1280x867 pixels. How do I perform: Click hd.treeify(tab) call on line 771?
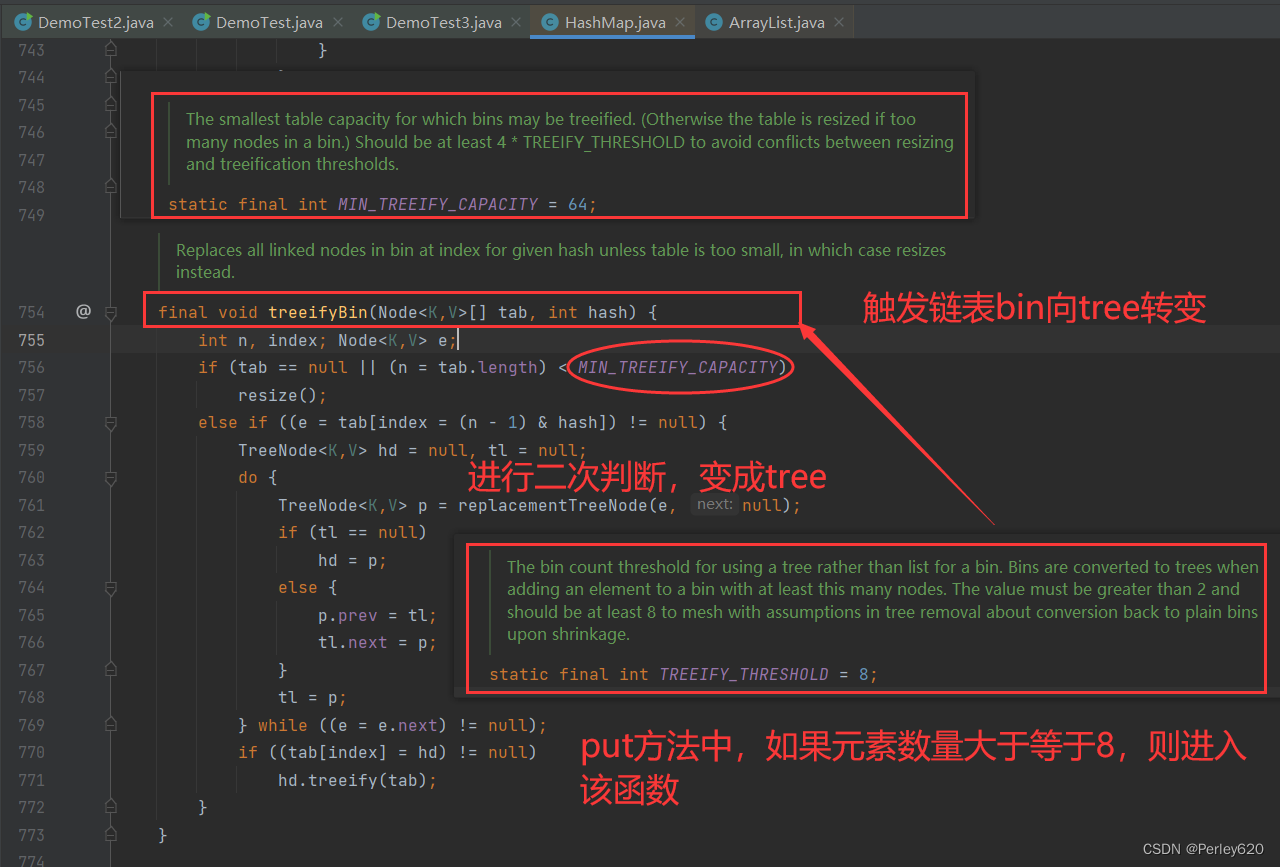[357, 780]
